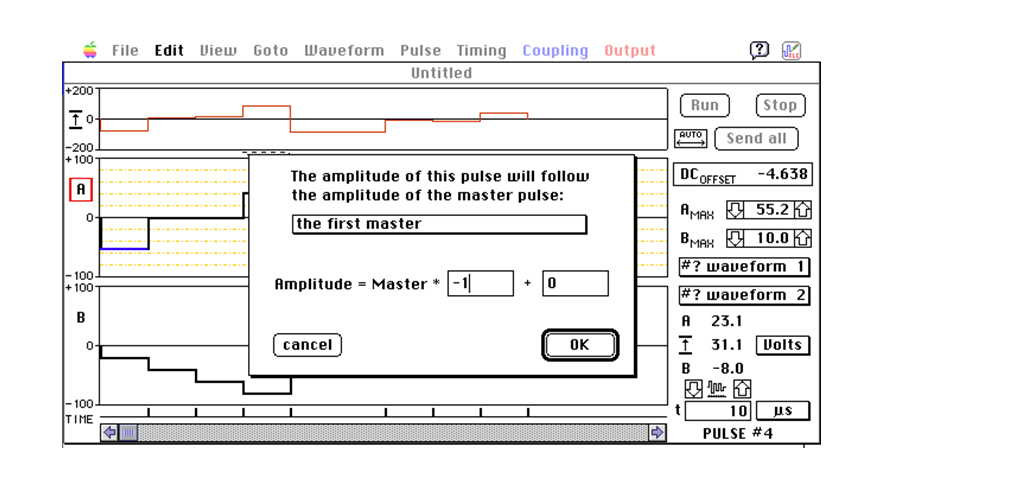
Task: Click the Run button
Action: 705,105
